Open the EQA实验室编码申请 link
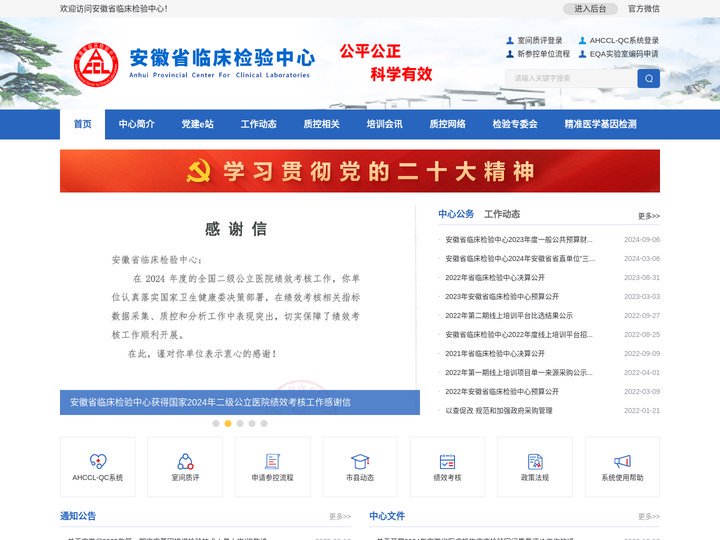The image size is (720, 540). (x=624, y=54)
